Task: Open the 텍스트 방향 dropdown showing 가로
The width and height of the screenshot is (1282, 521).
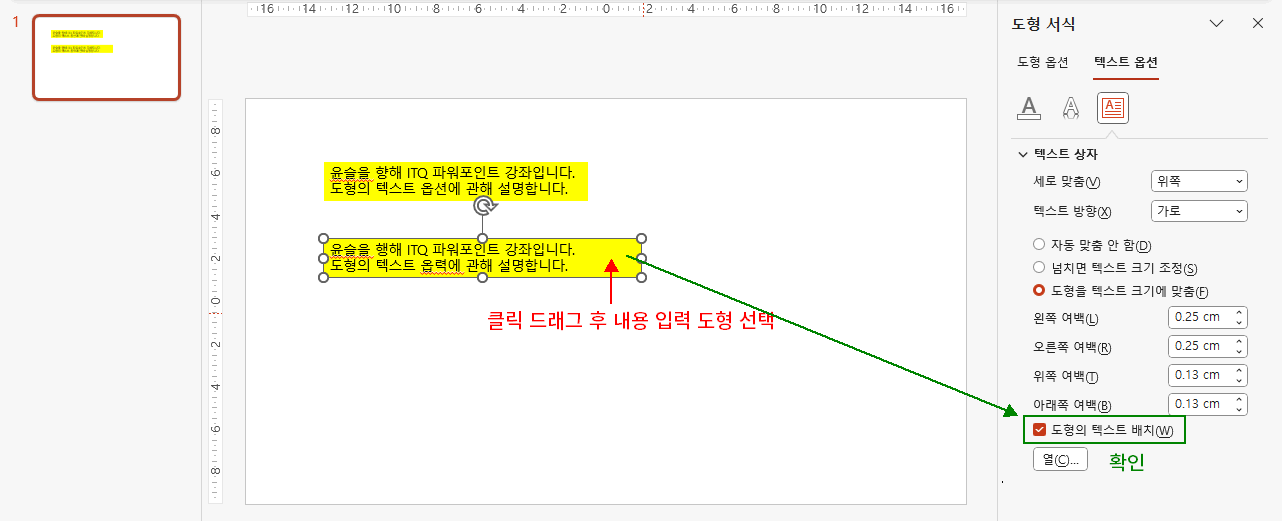Action: point(1200,211)
